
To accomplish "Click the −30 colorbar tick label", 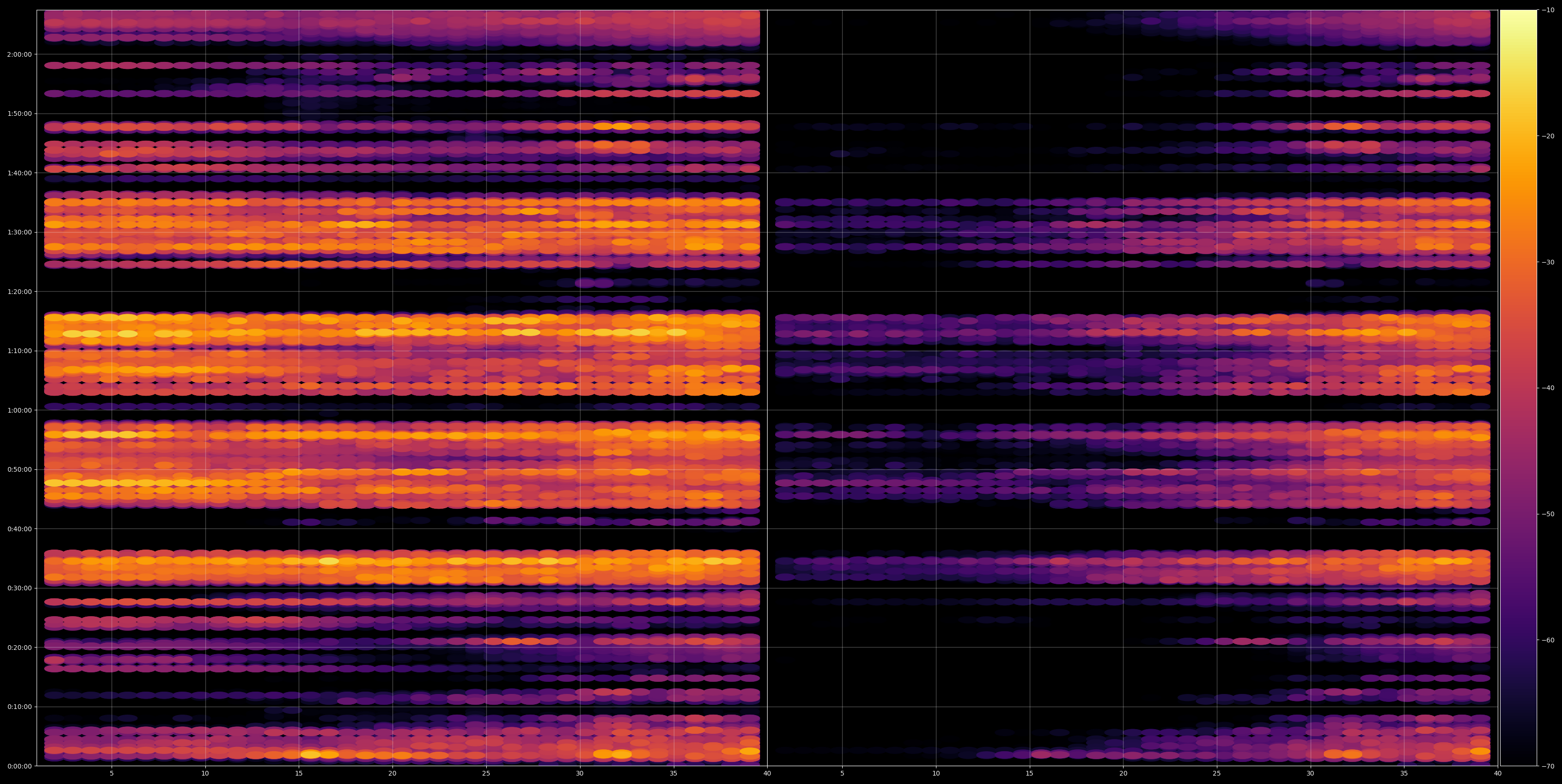I will pos(1548,262).
